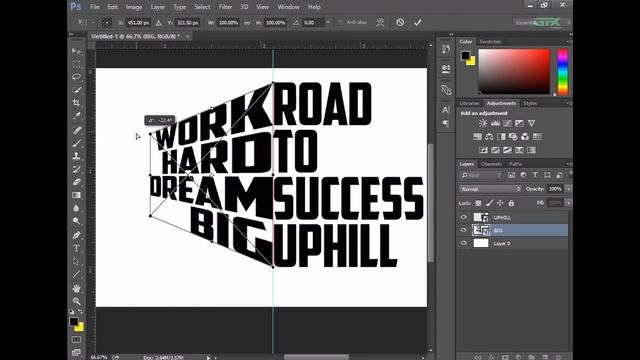Hide the BIG layer
The image size is (640, 360).
tap(464, 230)
